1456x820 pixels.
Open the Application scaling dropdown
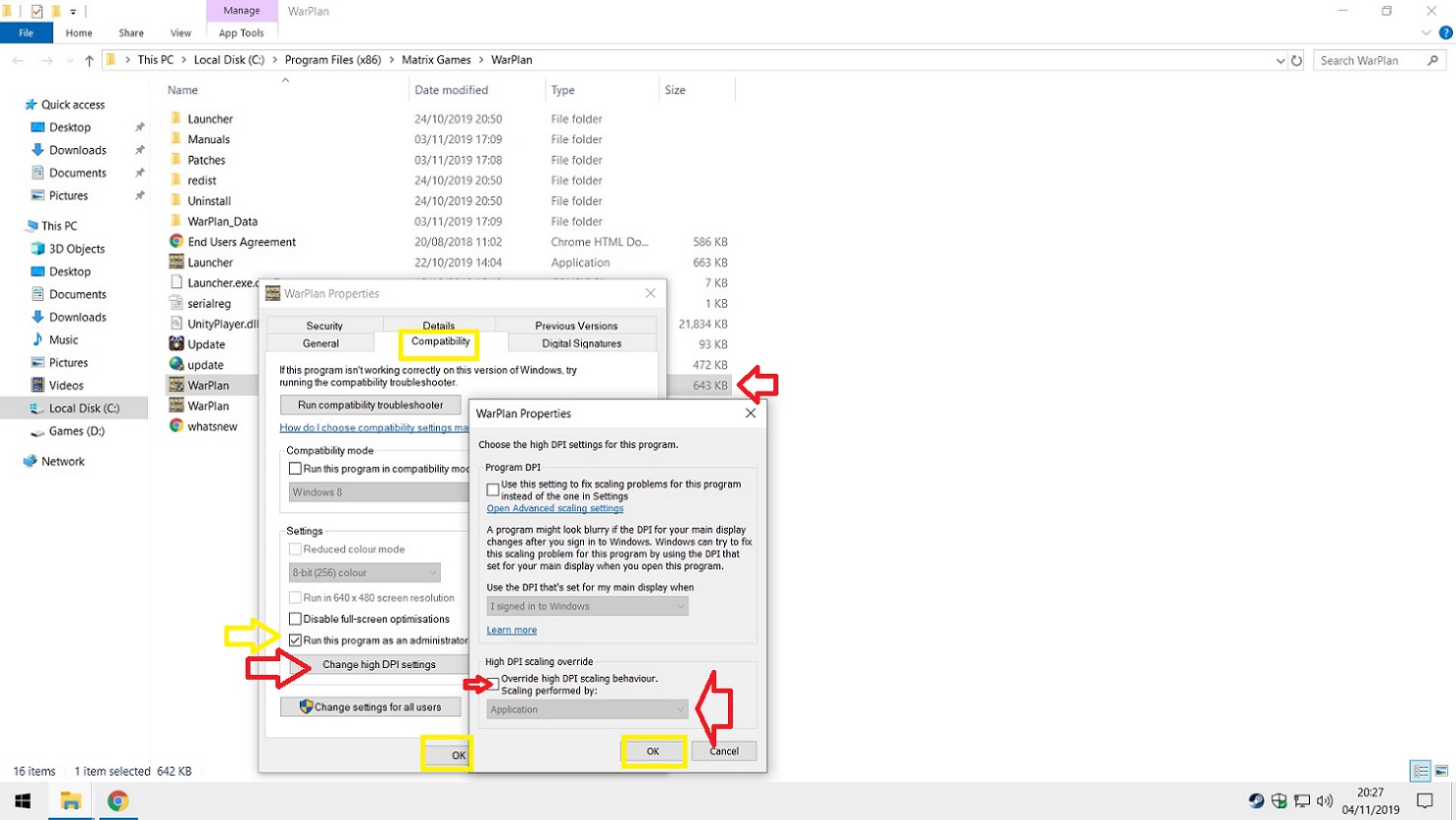click(x=587, y=709)
